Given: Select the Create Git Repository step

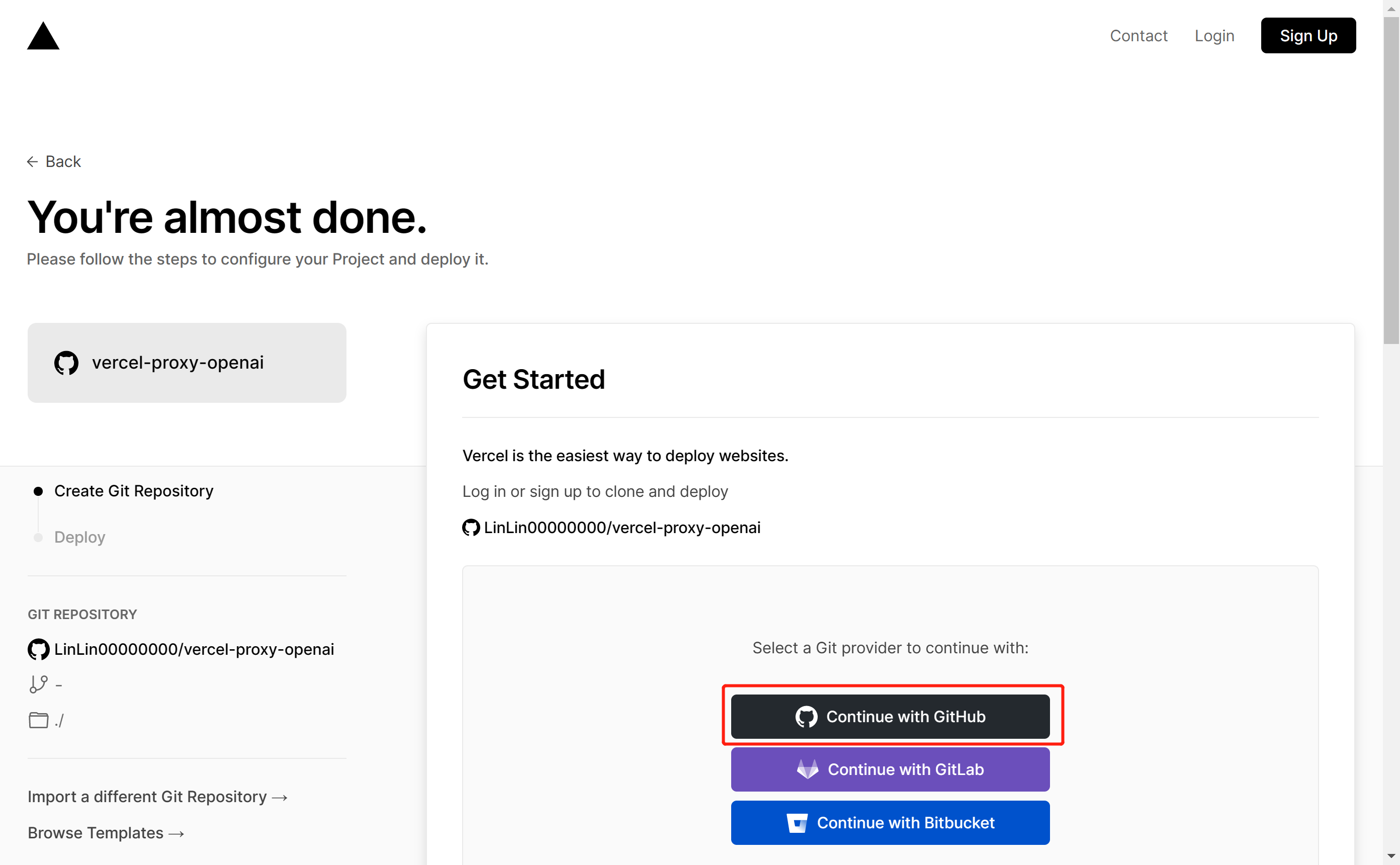Looking at the screenshot, I should pyautogui.click(x=133, y=491).
